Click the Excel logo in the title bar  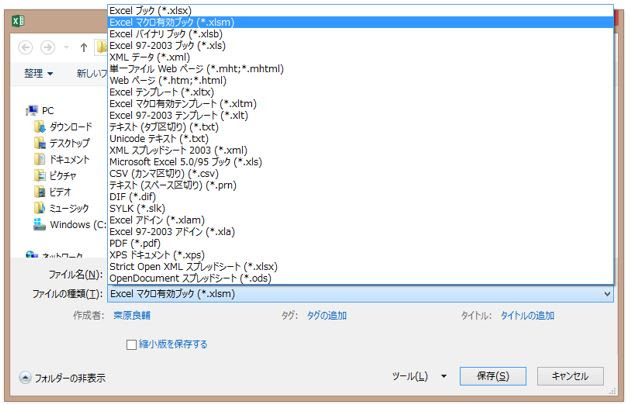(18, 21)
